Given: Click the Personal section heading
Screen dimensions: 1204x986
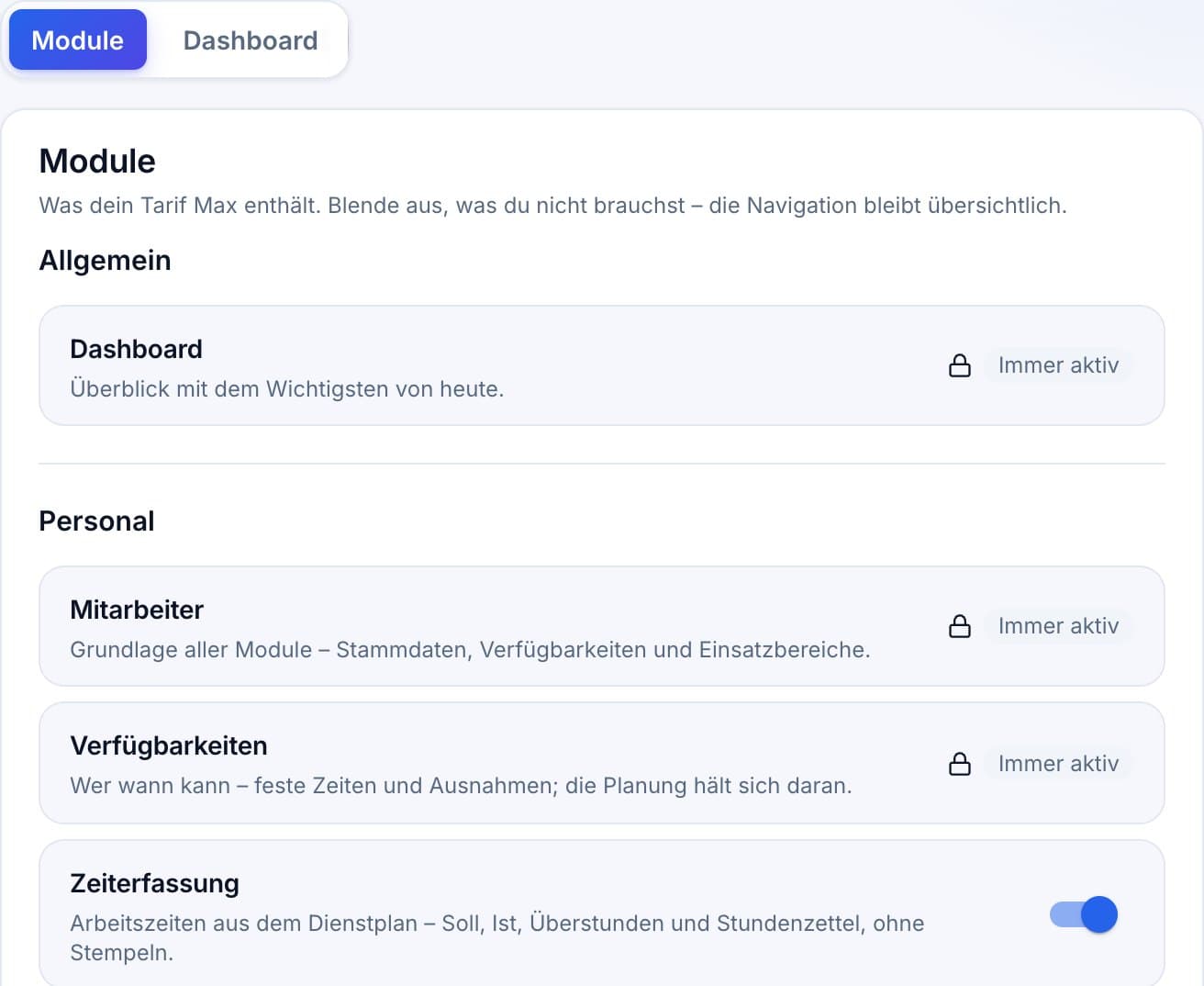Looking at the screenshot, I should (96, 521).
